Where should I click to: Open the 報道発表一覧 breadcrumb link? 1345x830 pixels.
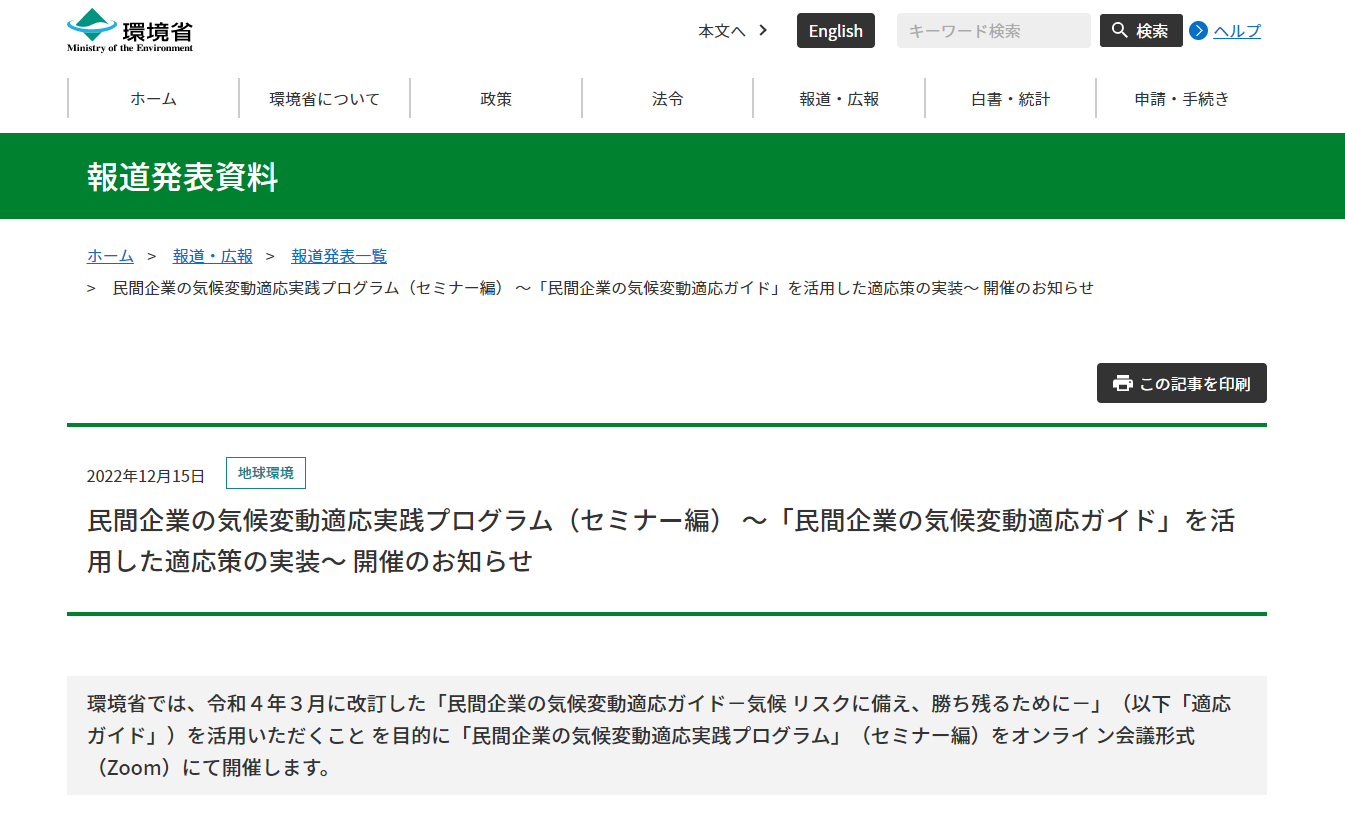point(338,256)
